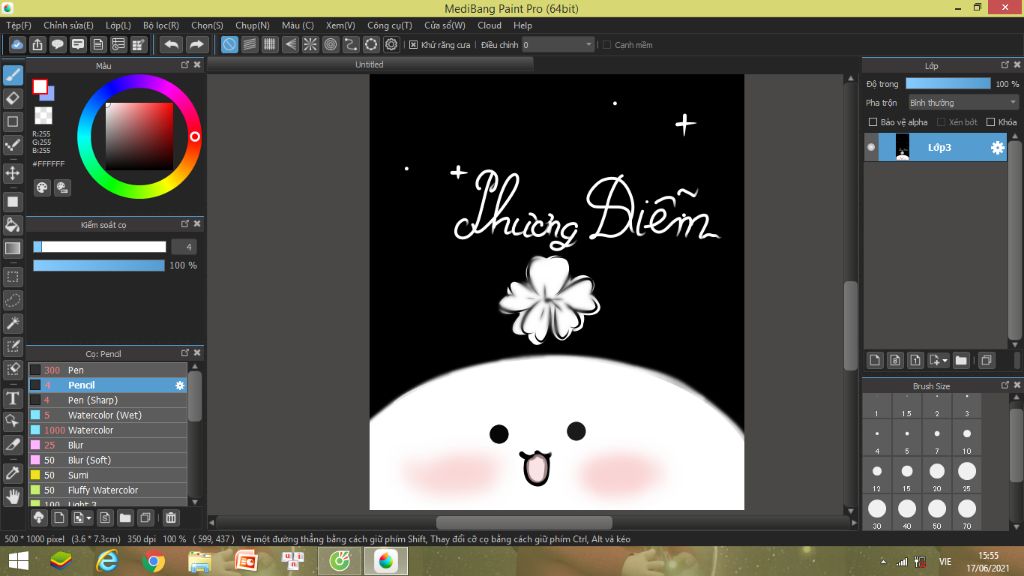Check Xén bớt clipping option
This screenshot has height=576, width=1024.
(941, 122)
